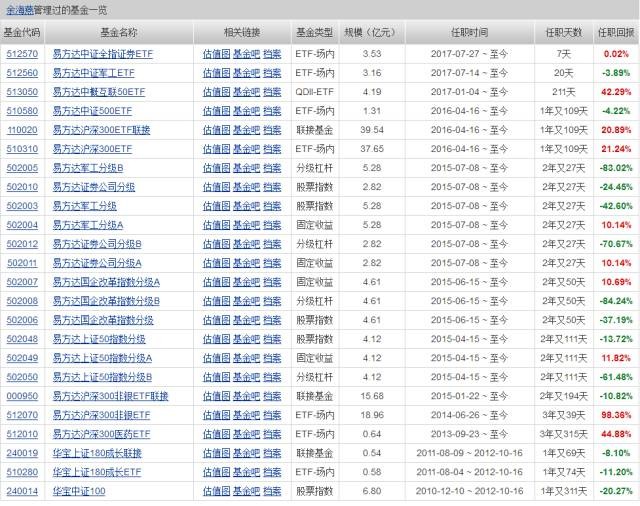Screen dimensions: 640x506
Task: Open 易方达中证500ETF fund page
Action: pos(92,111)
